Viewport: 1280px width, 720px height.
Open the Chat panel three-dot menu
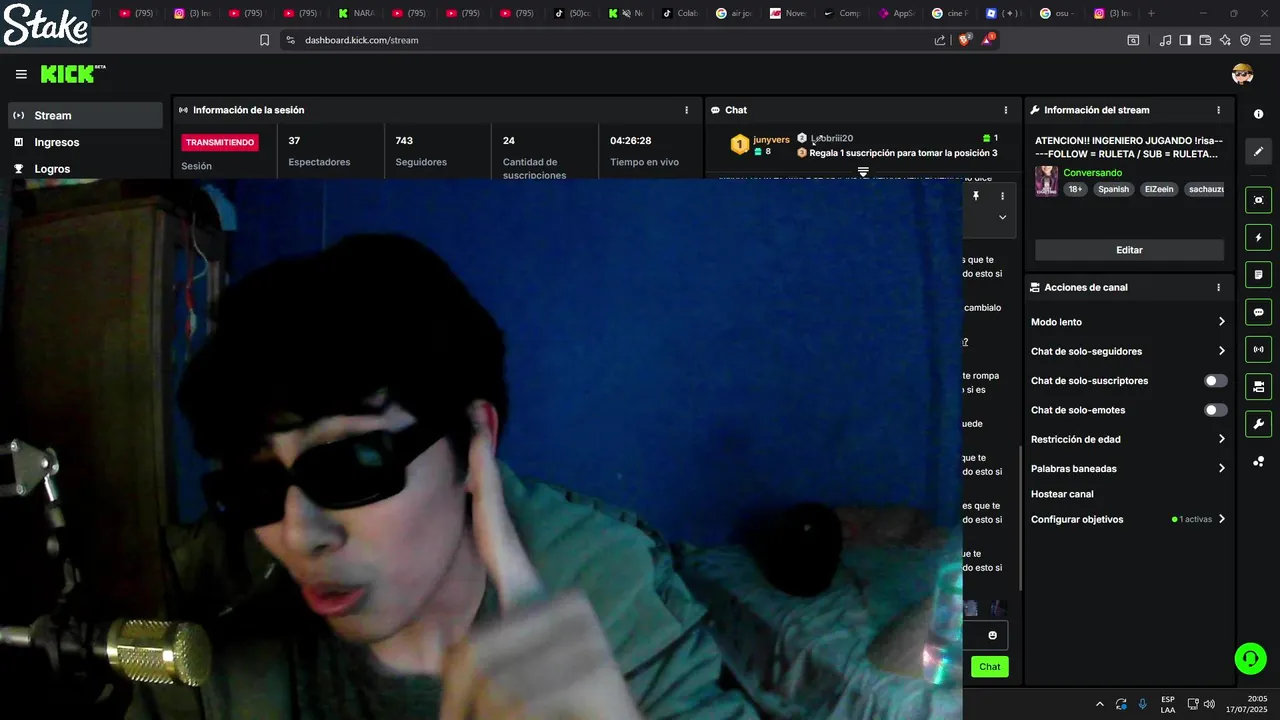click(x=1006, y=110)
